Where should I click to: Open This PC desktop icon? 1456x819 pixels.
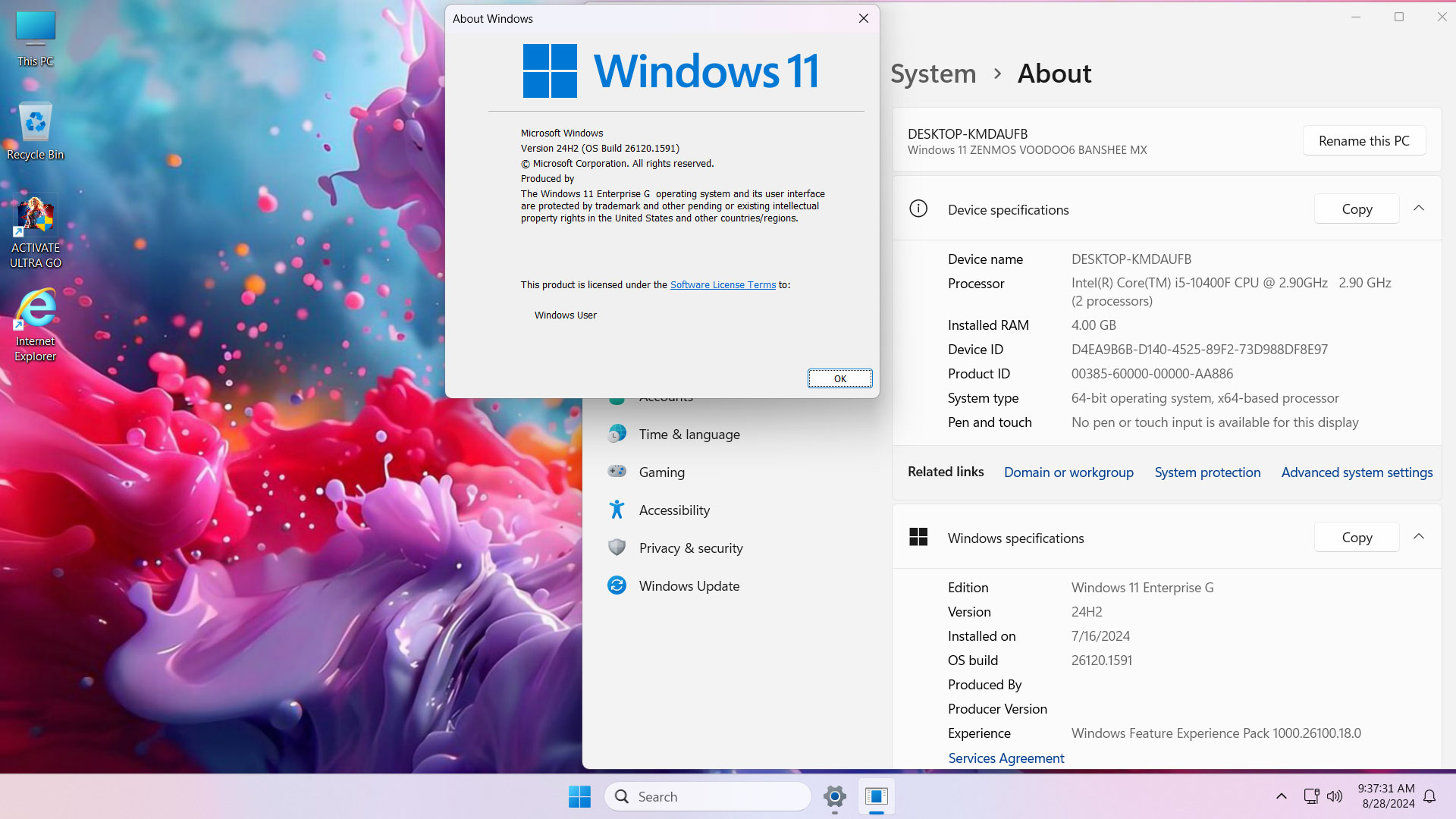[36, 38]
